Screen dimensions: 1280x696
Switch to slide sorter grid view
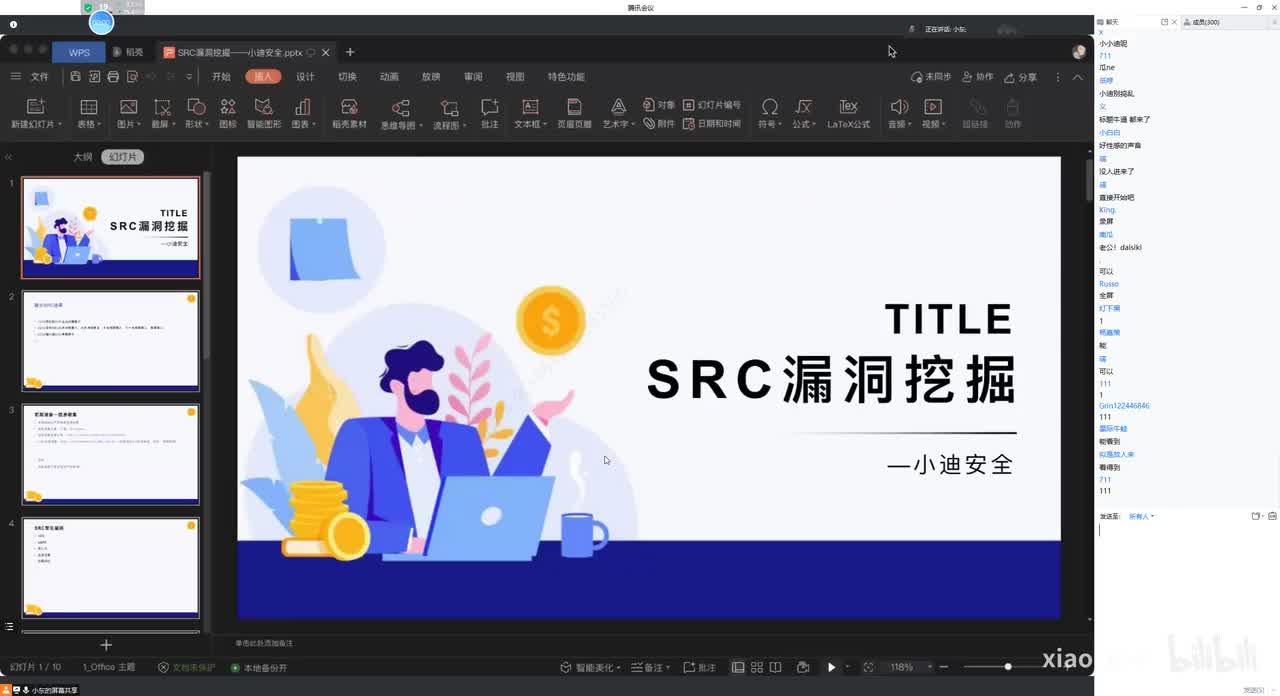757,667
